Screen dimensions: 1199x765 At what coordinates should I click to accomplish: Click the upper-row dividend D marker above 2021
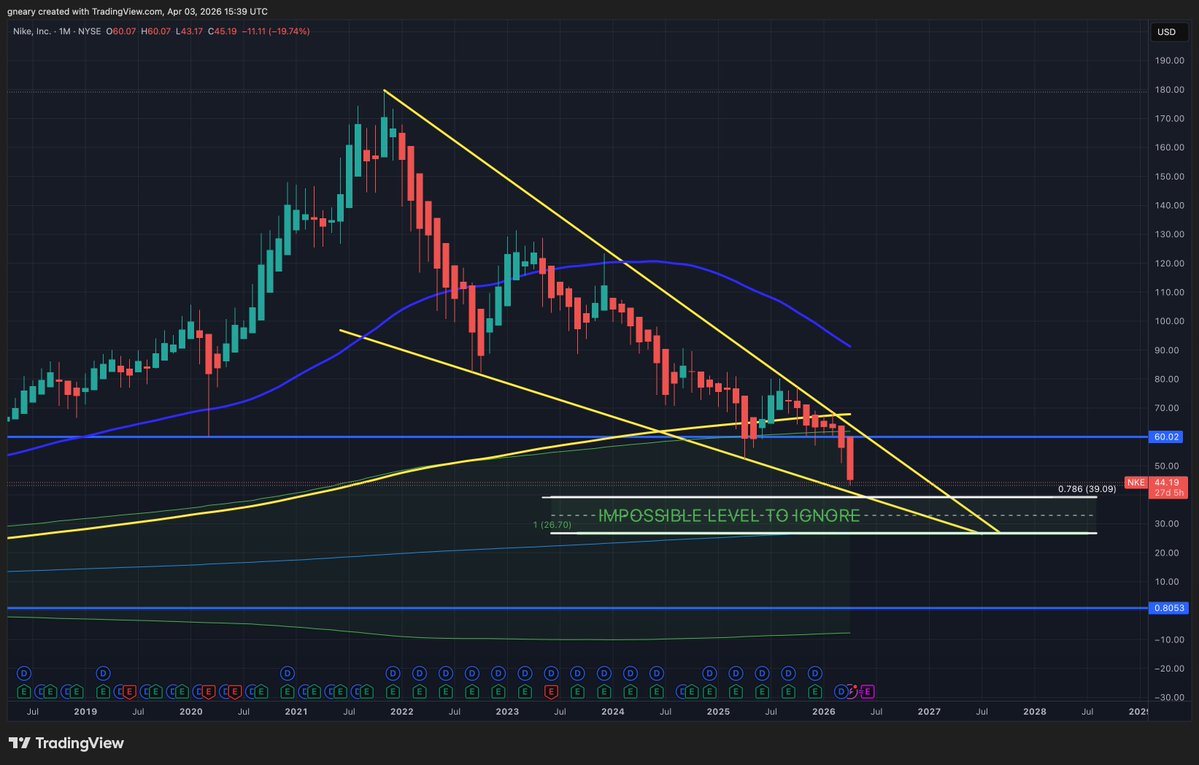(x=288, y=673)
